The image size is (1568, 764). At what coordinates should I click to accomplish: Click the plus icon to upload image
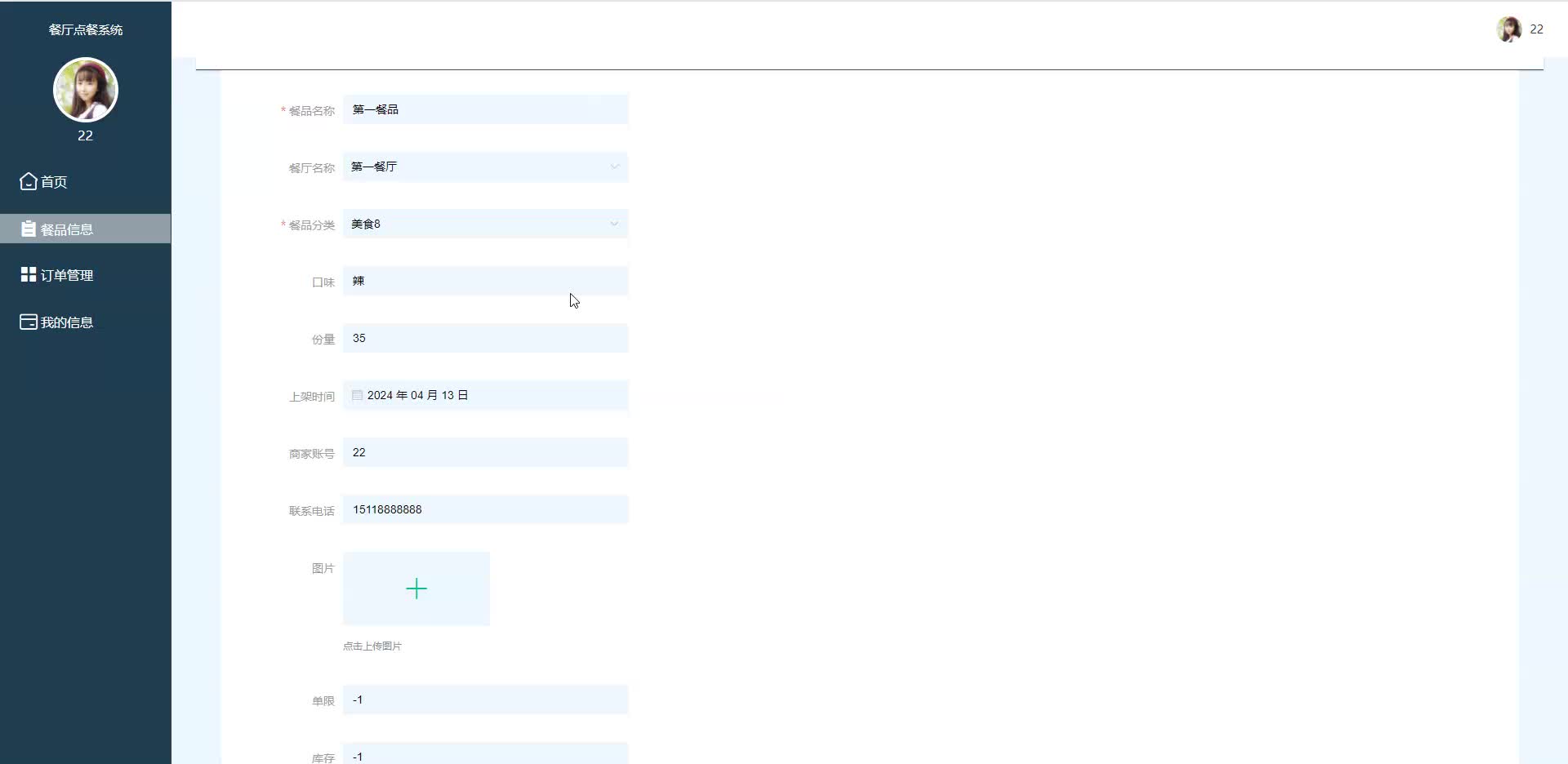(416, 589)
